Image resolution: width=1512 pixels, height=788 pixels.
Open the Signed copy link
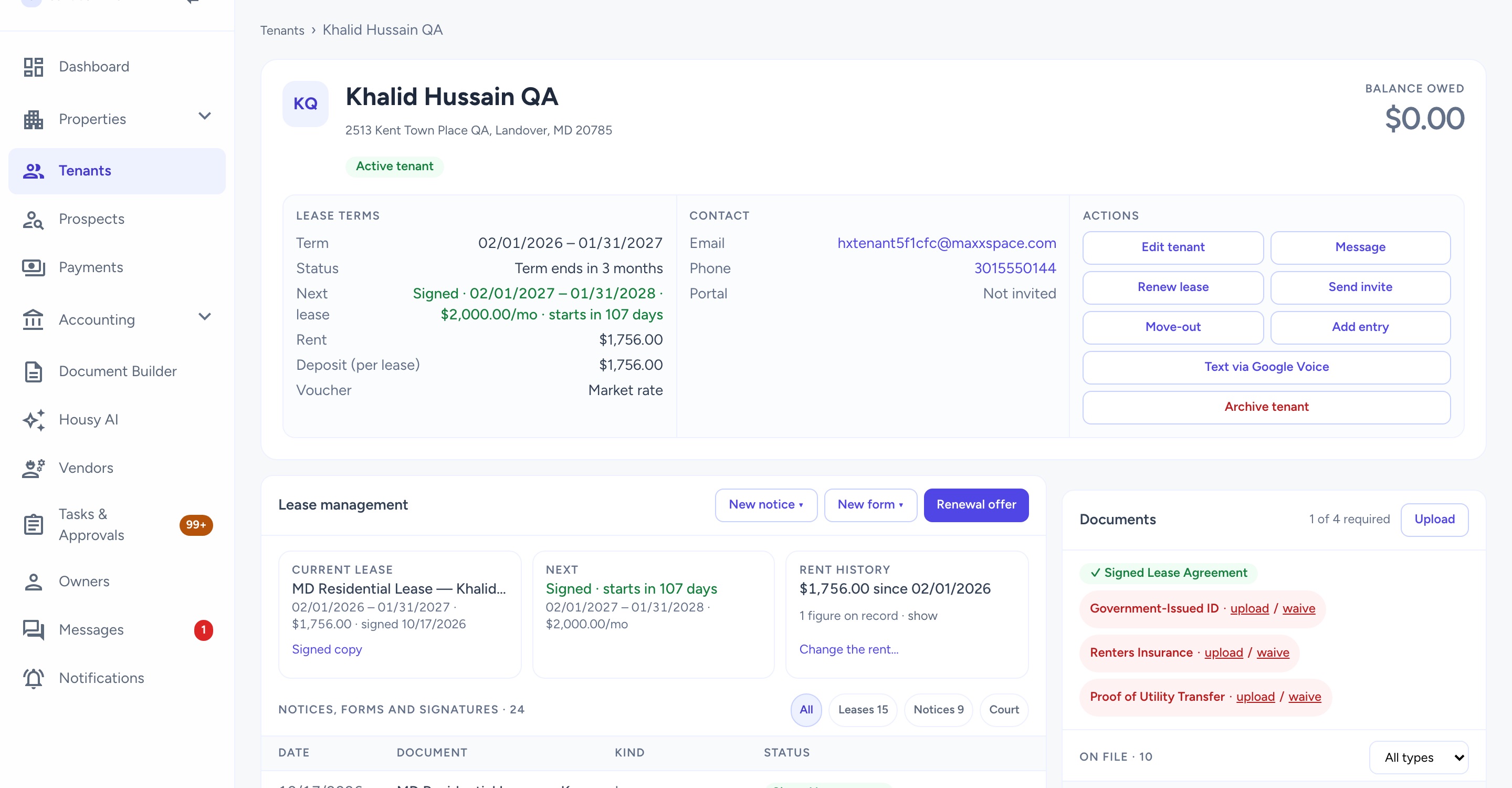click(x=327, y=649)
